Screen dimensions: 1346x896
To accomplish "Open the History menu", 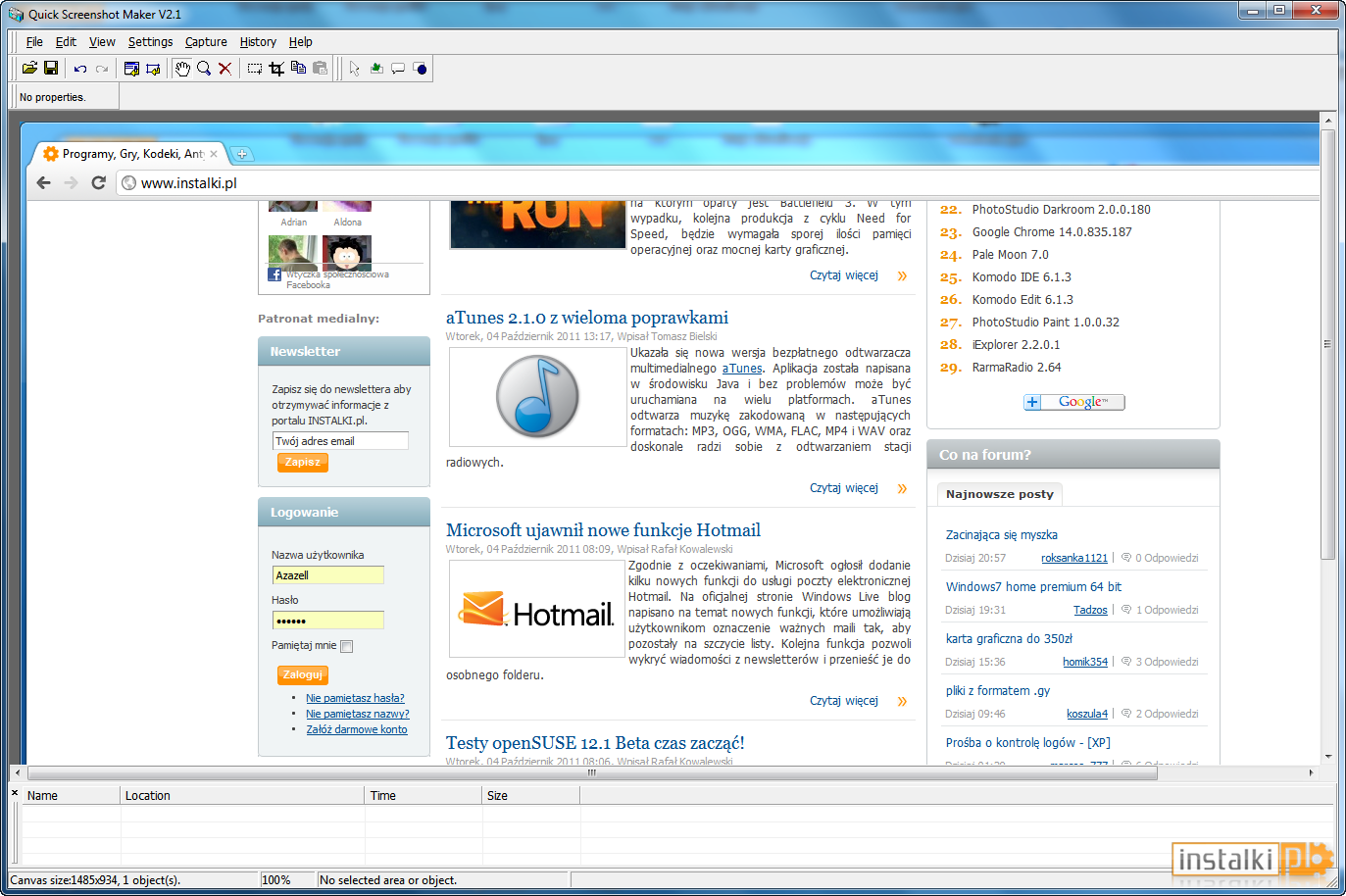I will [x=258, y=42].
